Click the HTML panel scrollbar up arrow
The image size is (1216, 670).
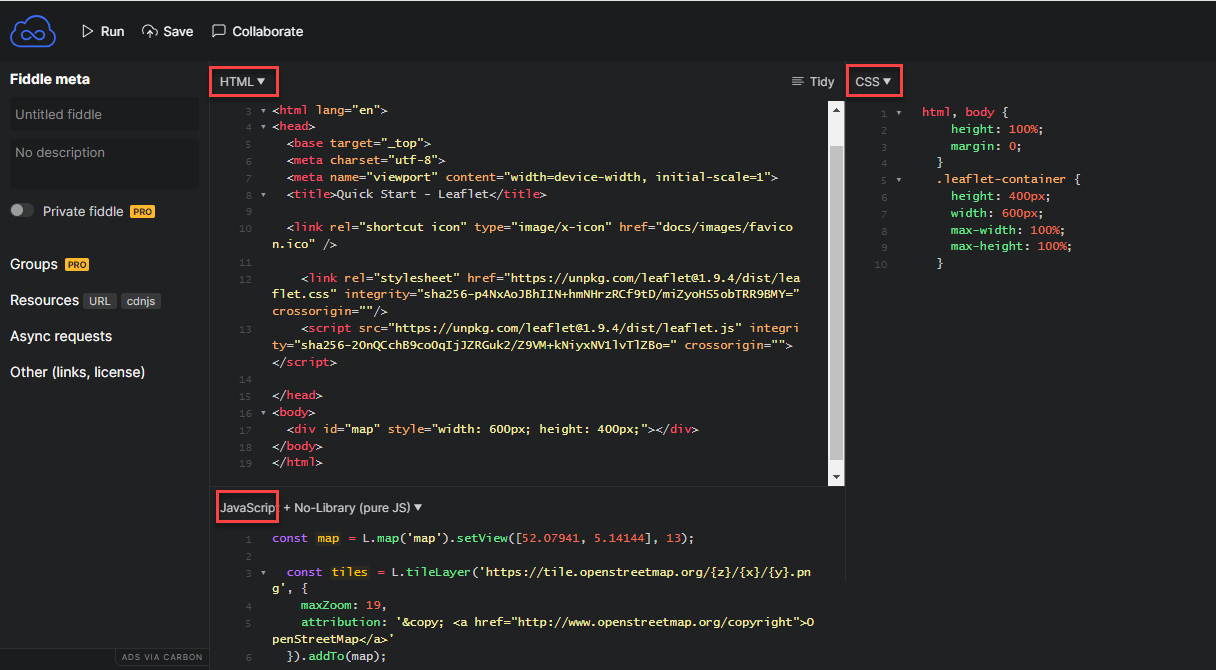(837, 108)
